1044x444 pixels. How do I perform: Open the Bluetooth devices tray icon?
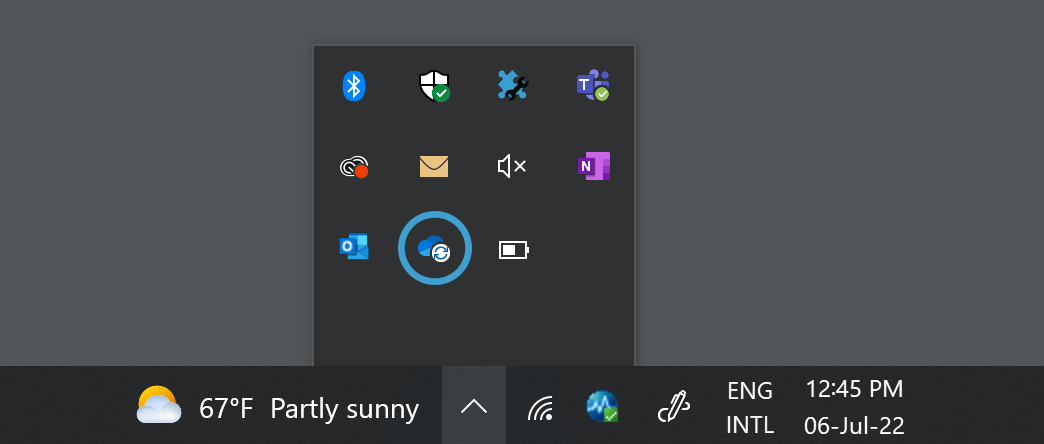(353, 86)
